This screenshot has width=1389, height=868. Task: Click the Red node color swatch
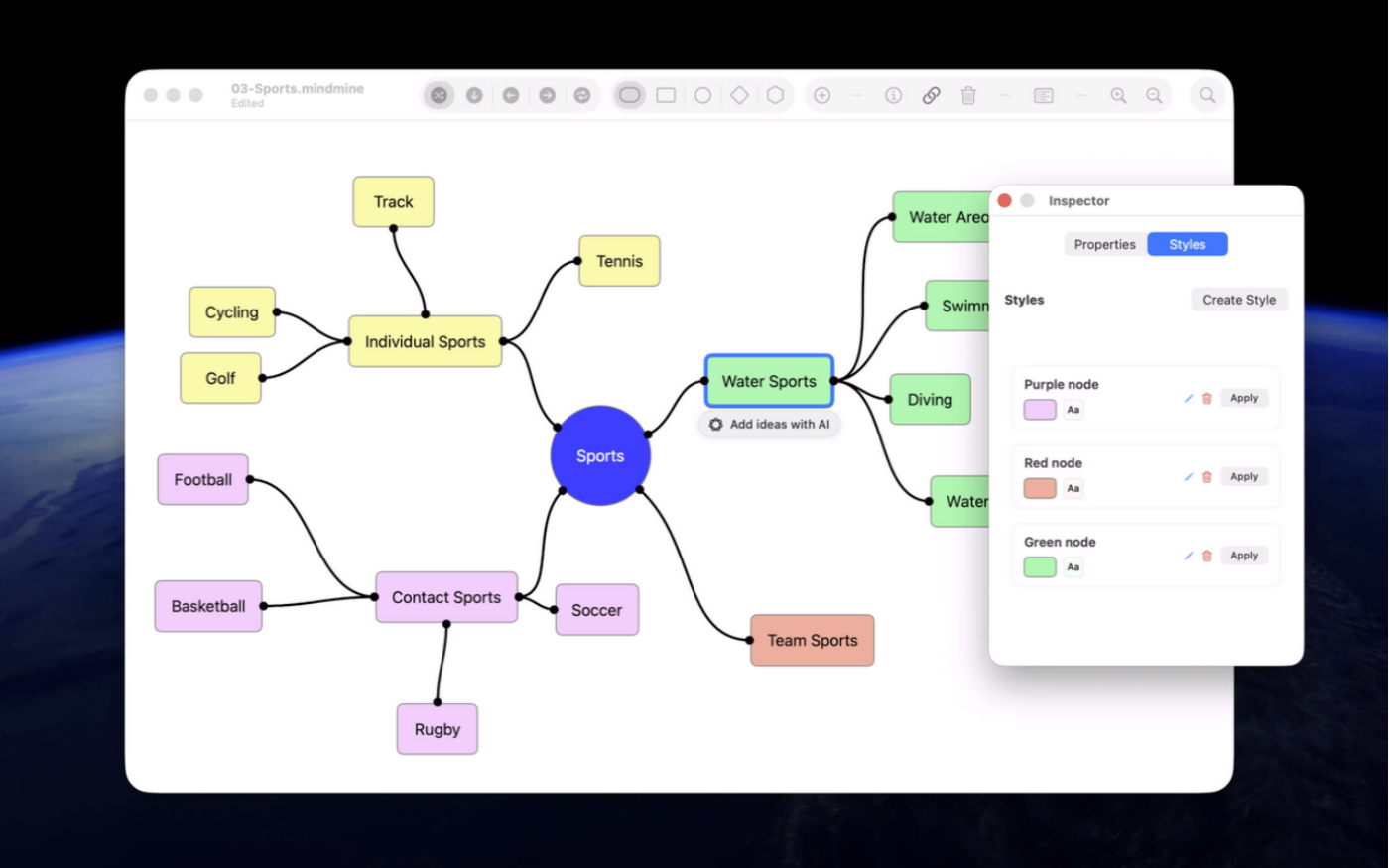(1040, 488)
